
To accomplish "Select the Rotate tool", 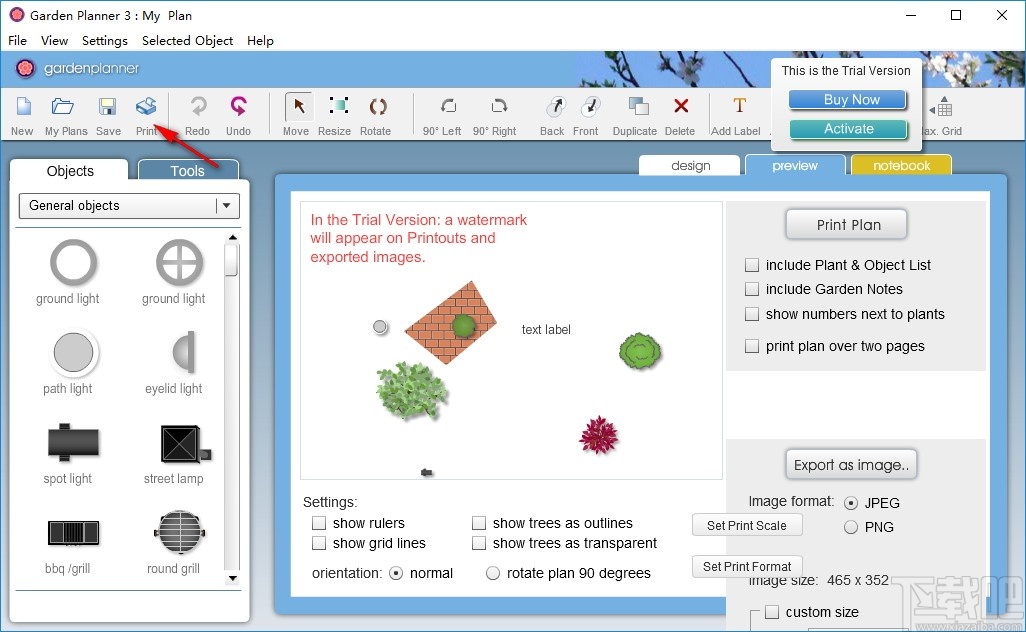I will (377, 114).
